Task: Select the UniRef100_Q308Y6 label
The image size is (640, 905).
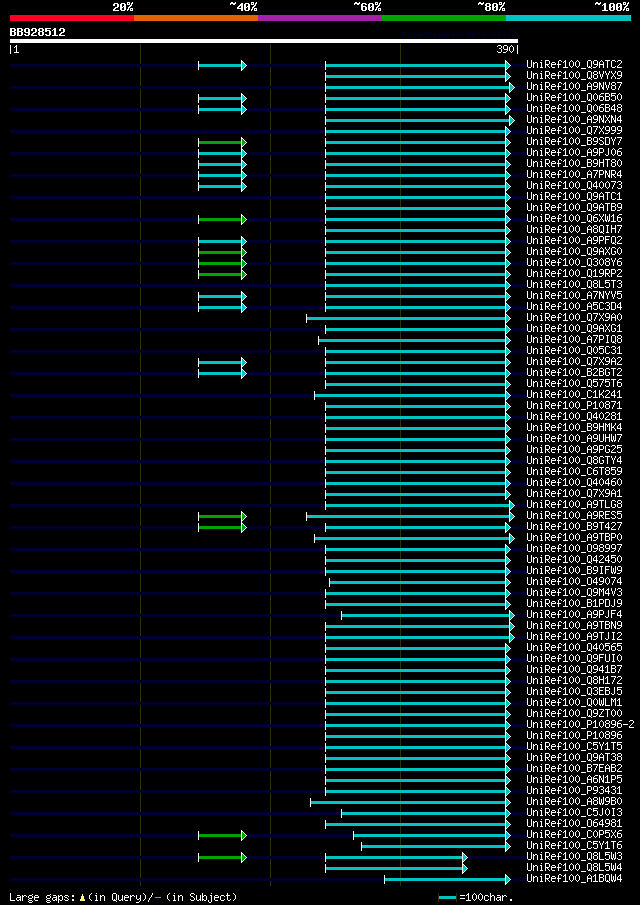Action: click(x=574, y=263)
